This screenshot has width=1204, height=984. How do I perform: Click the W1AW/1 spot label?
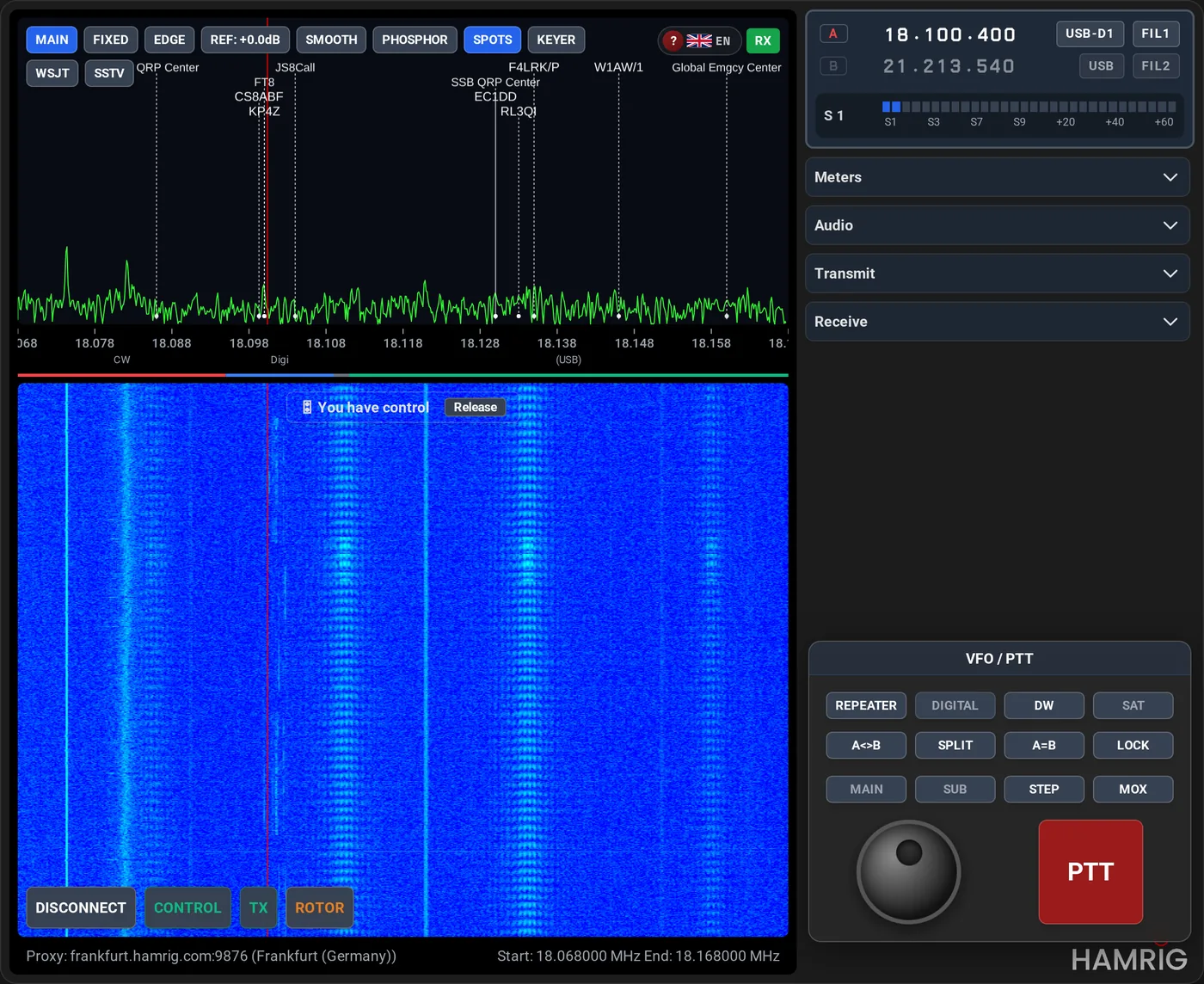point(618,67)
